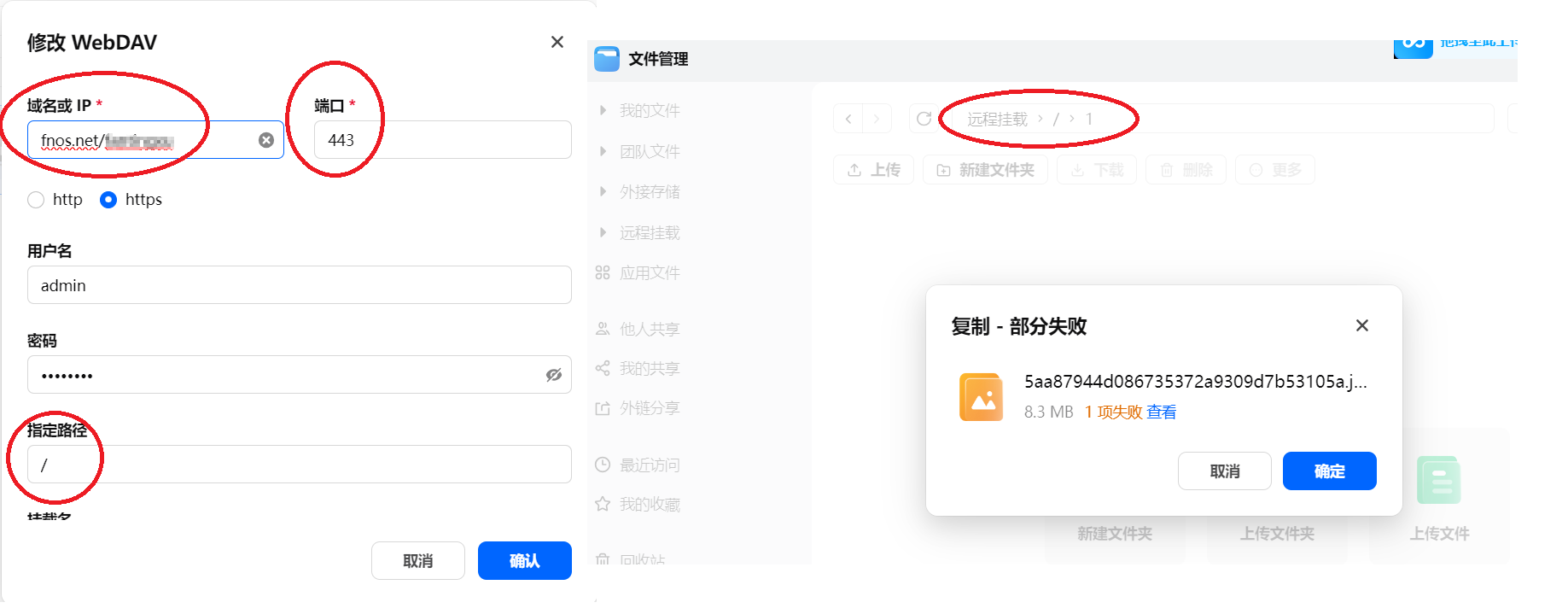Expand Remote Mount tree item
The width and height of the screenshot is (1568, 614).
603,232
